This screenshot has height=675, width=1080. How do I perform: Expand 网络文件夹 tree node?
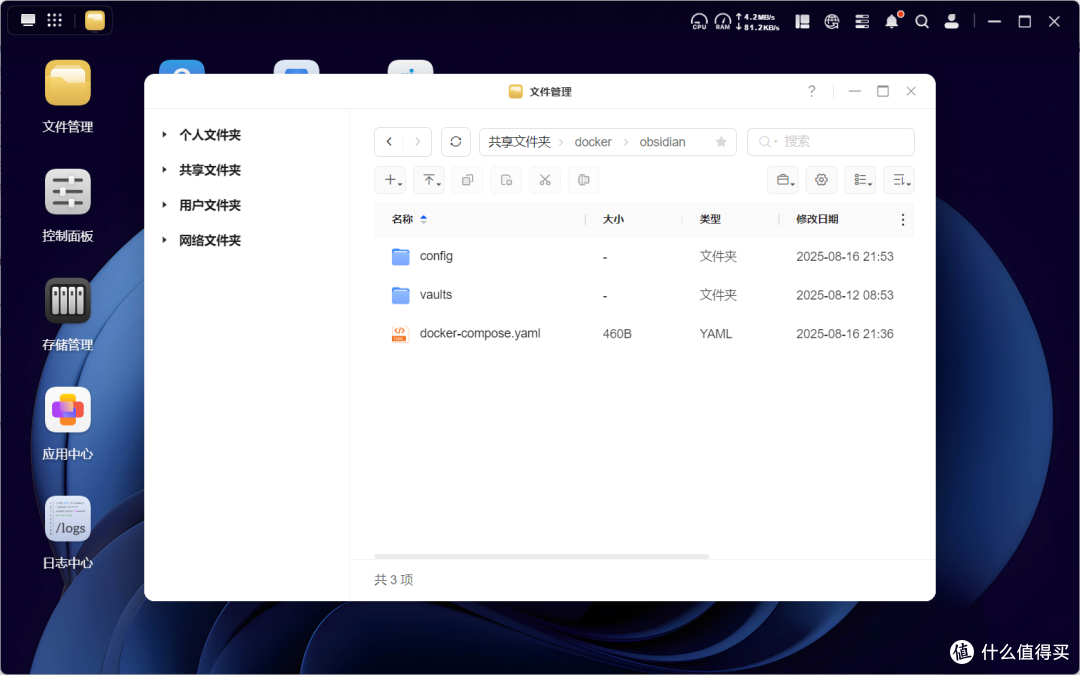coord(164,240)
